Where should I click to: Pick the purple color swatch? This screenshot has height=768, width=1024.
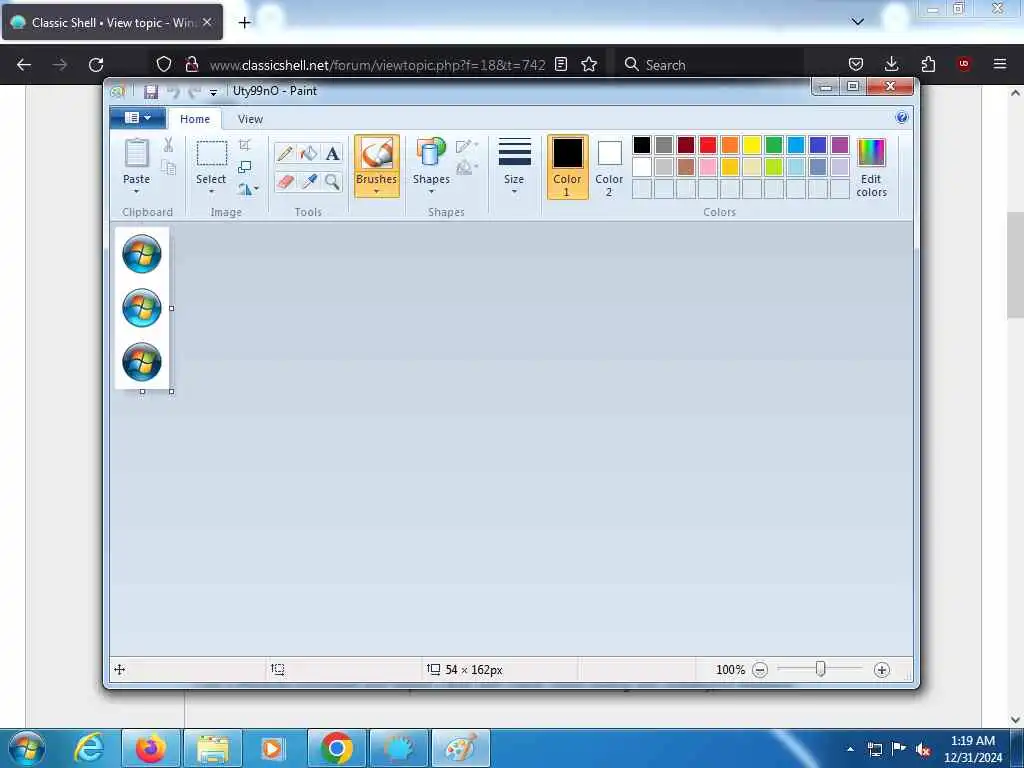840,145
